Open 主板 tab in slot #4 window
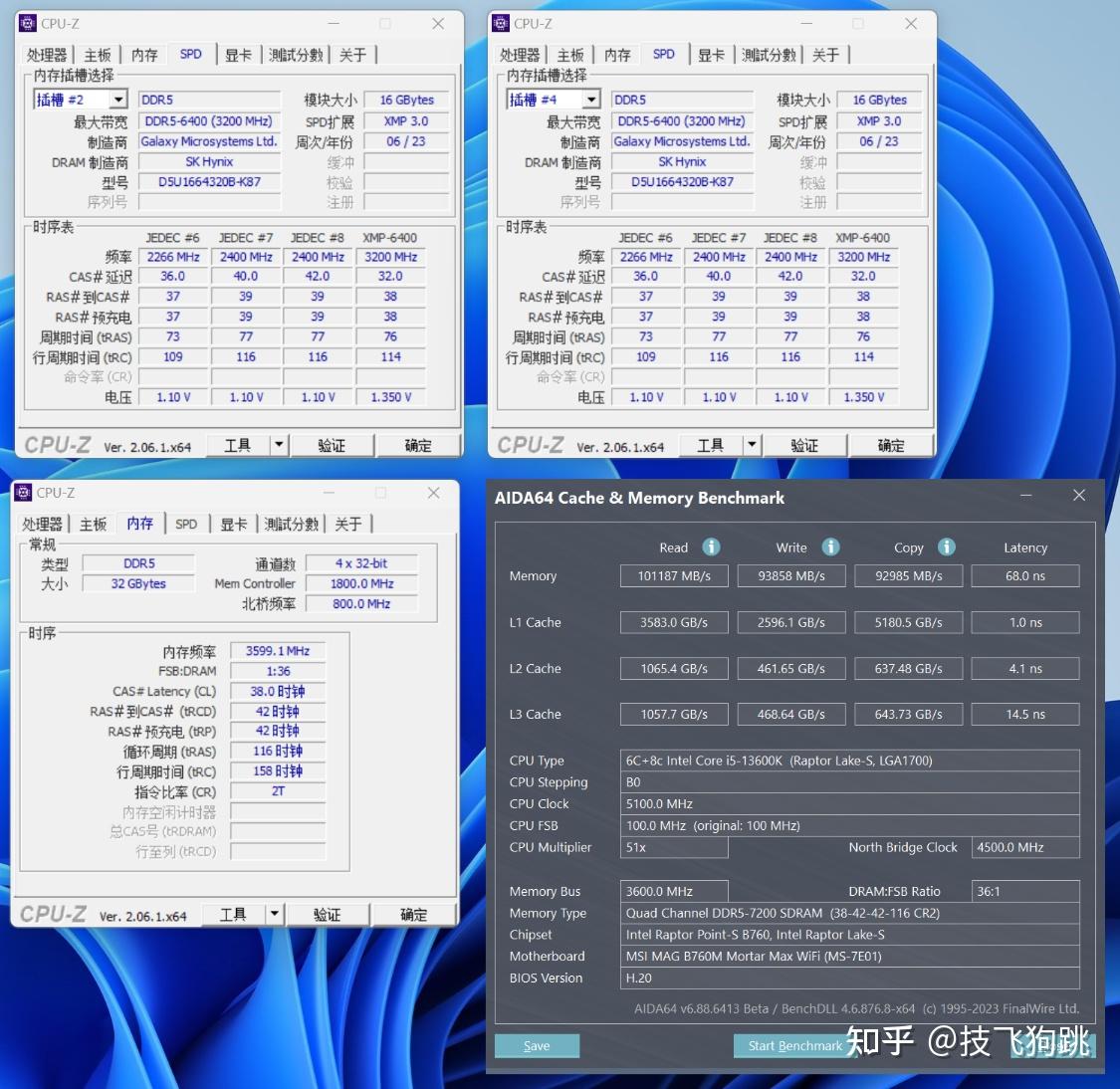Screen dimensions: 1120x1089 [570, 55]
